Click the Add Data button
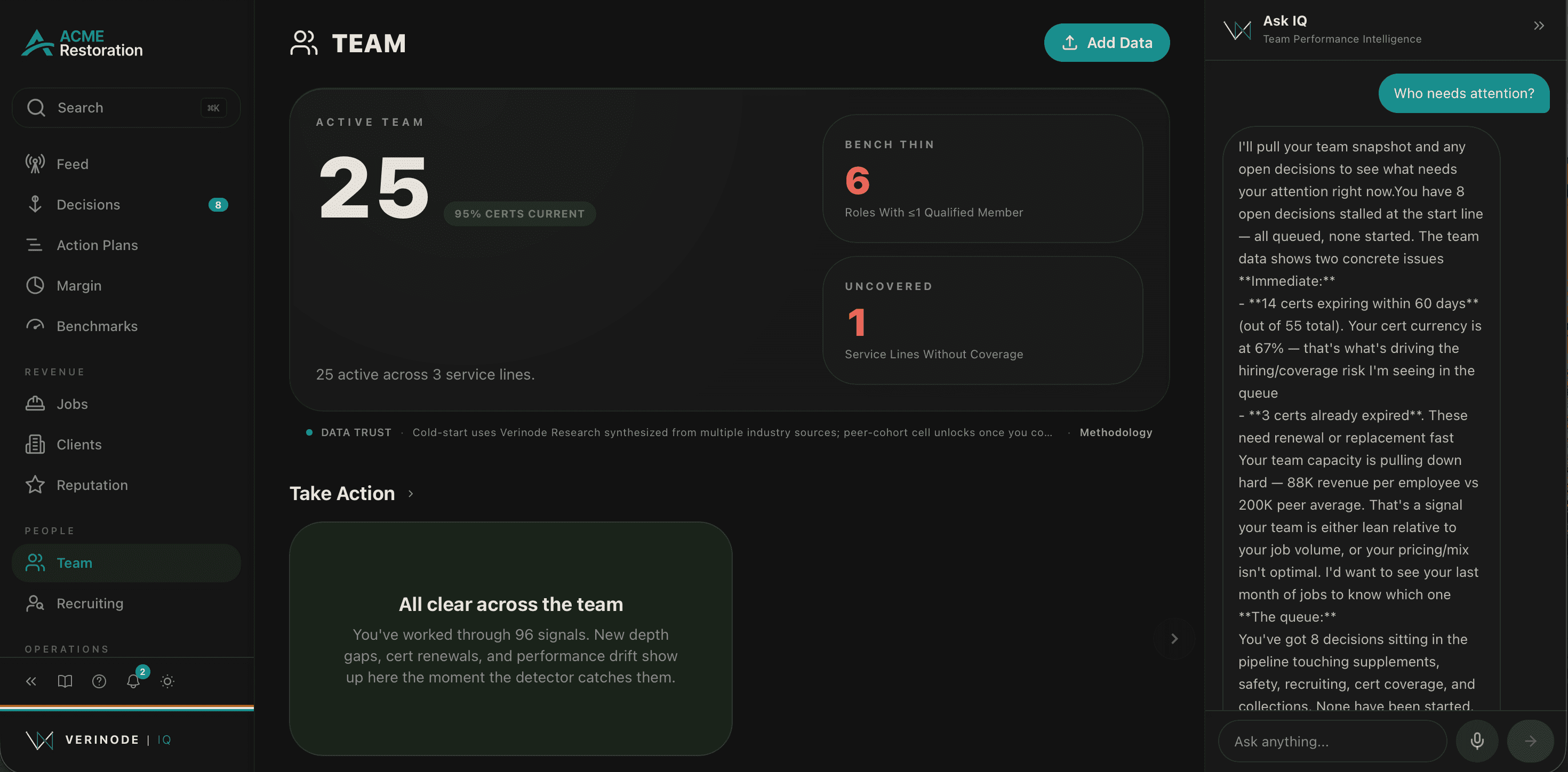Screen dimensions: 1568x772 tap(1107, 43)
